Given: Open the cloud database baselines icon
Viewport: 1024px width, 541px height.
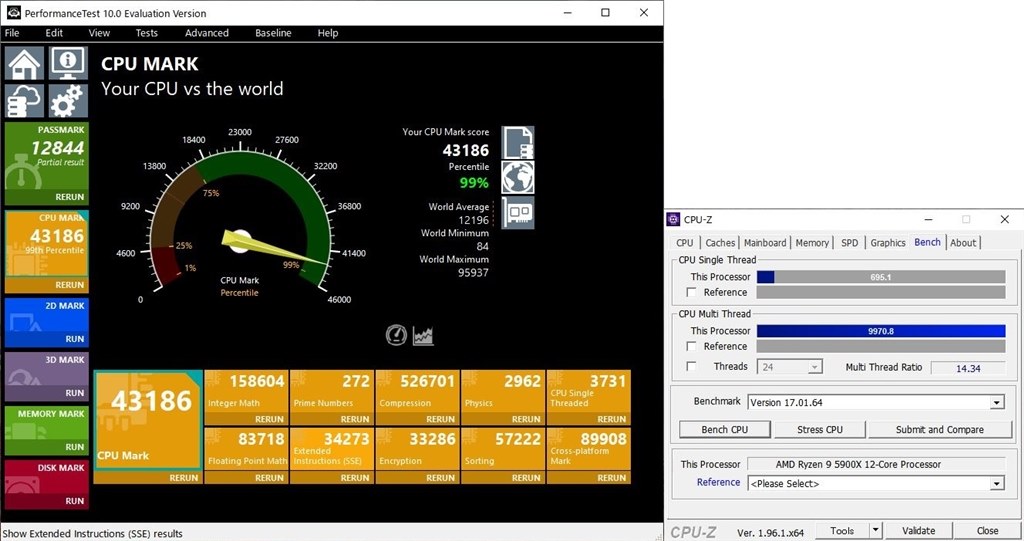Looking at the screenshot, I should tap(25, 101).
